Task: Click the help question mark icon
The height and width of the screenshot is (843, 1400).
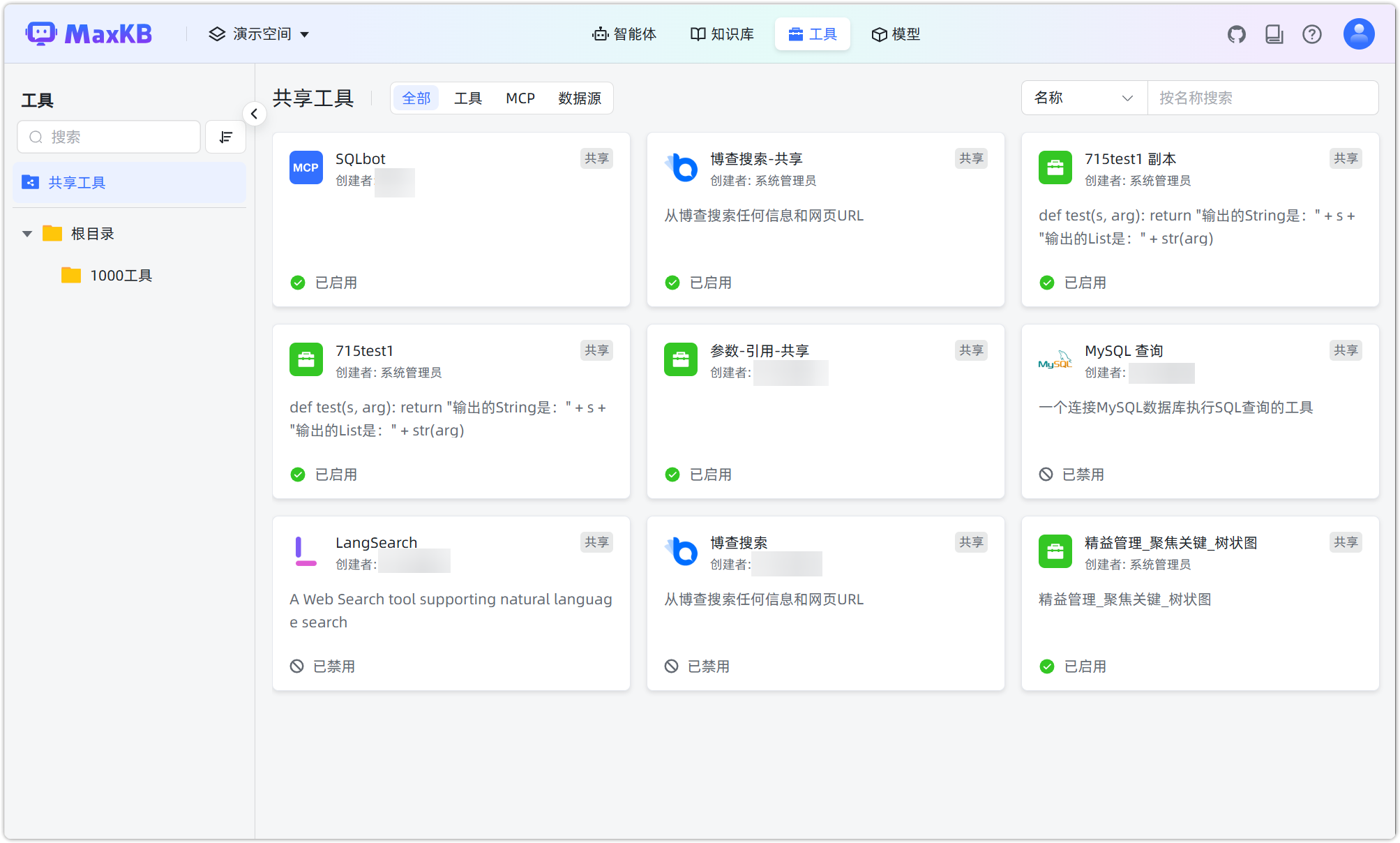Action: [x=1312, y=33]
